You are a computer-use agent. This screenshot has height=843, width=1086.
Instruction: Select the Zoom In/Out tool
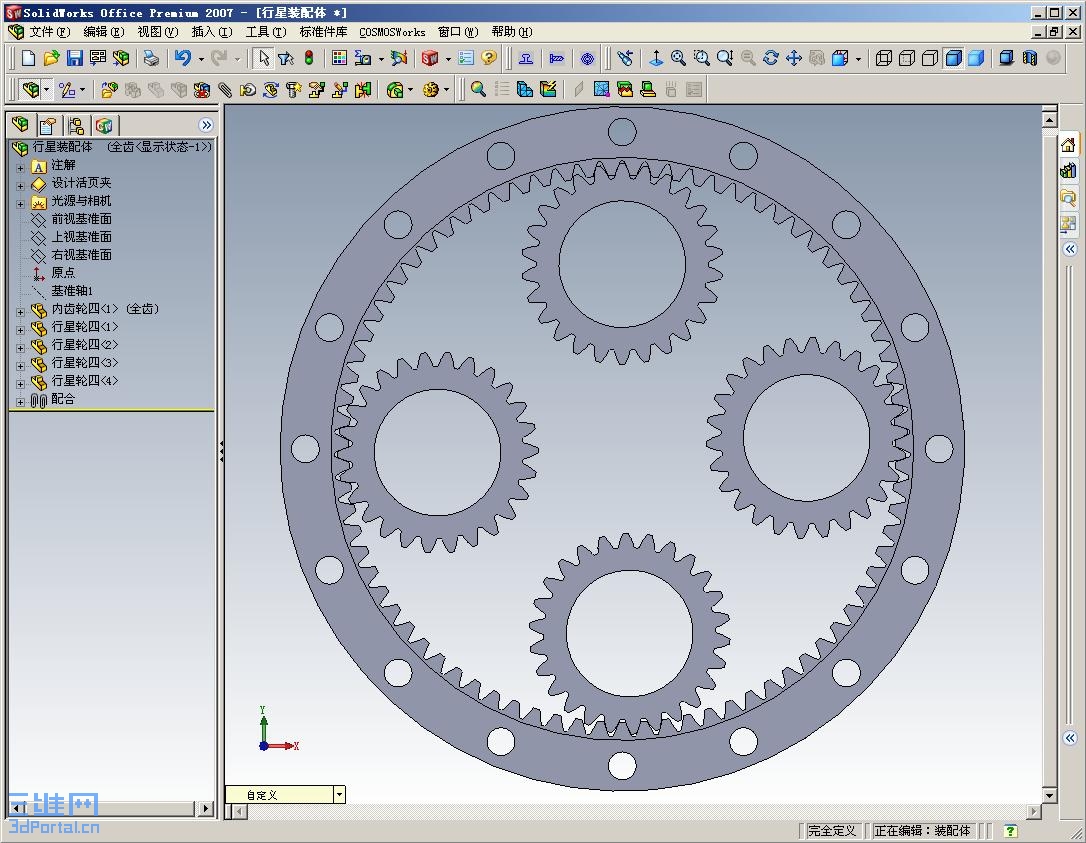pyautogui.click(x=724, y=58)
